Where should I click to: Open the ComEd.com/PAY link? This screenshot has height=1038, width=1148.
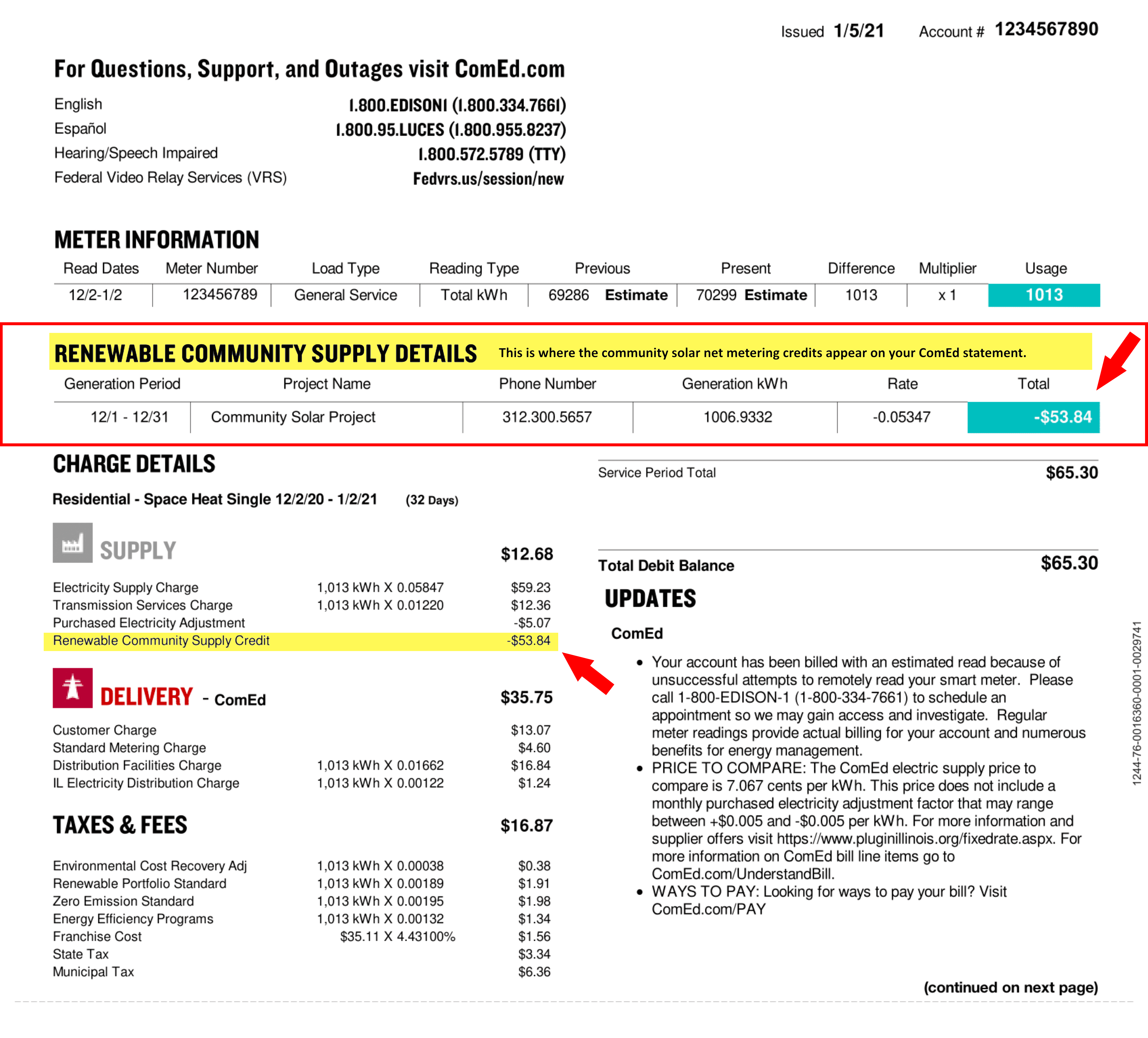[x=709, y=909]
